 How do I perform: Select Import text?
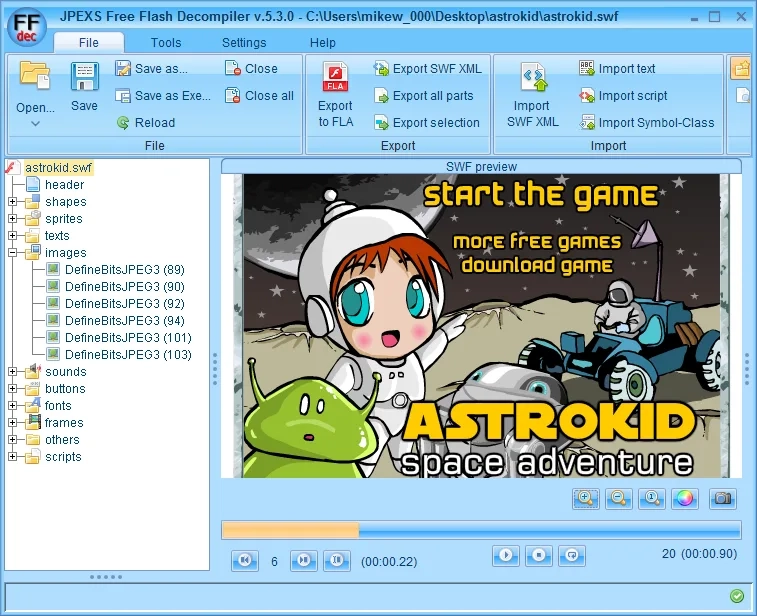point(617,69)
